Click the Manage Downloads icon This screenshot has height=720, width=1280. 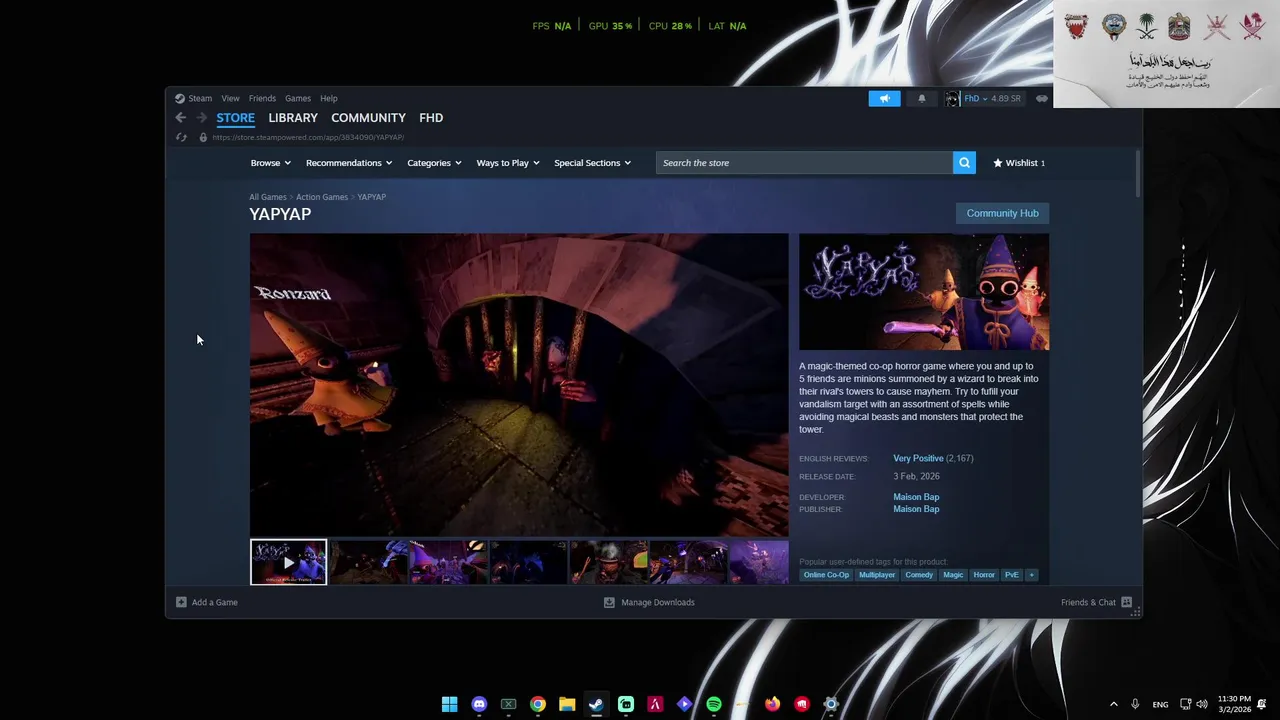pyautogui.click(x=609, y=602)
